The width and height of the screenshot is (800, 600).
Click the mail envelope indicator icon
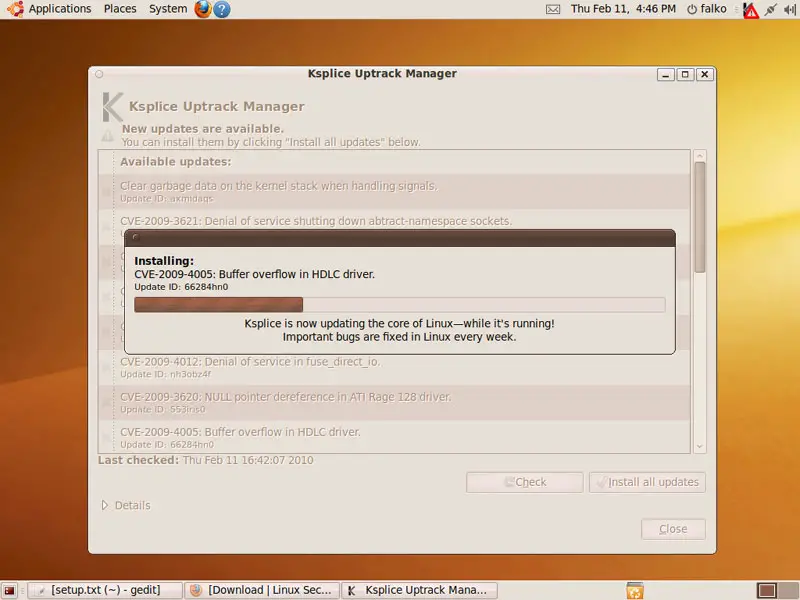[553, 9]
